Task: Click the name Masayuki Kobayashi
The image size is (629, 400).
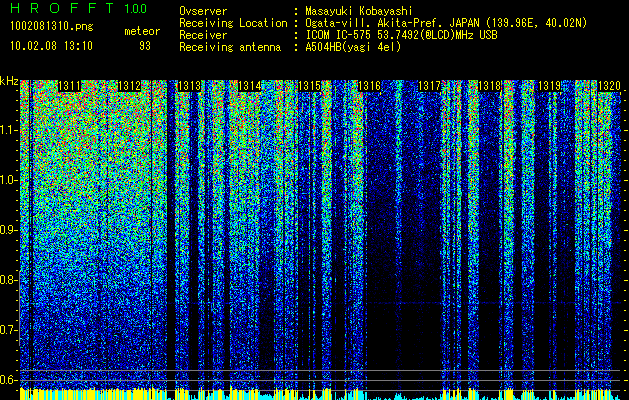Action: tap(359, 12)
